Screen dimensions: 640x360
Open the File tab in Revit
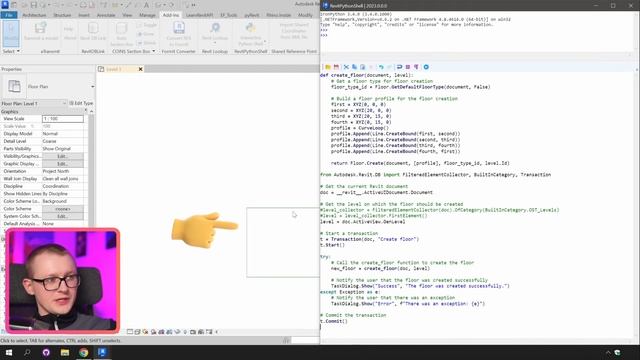coord(9,15)
